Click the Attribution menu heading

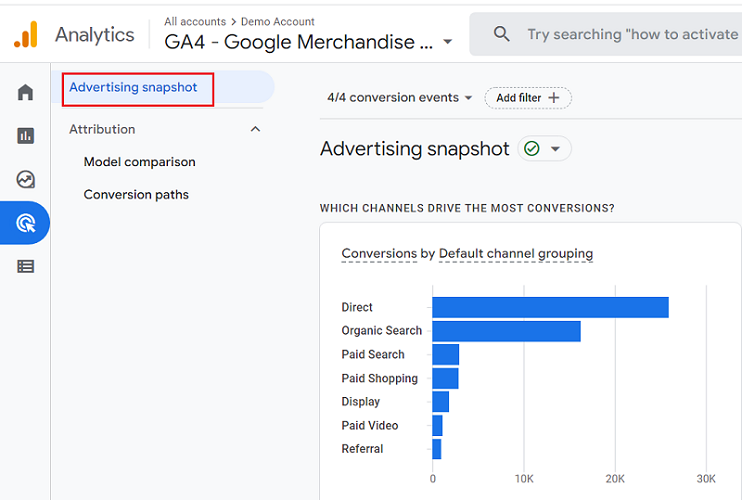[x=102, y=129]
